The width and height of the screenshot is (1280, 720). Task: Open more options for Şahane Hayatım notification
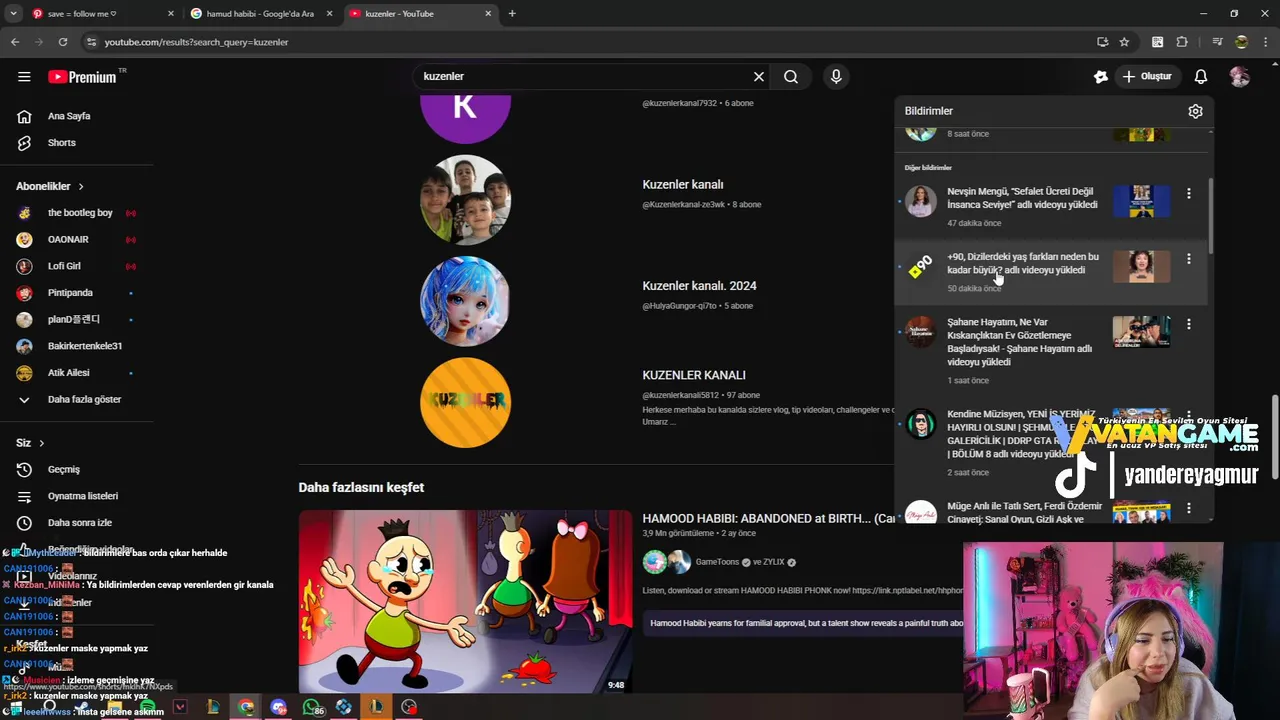1188,324
